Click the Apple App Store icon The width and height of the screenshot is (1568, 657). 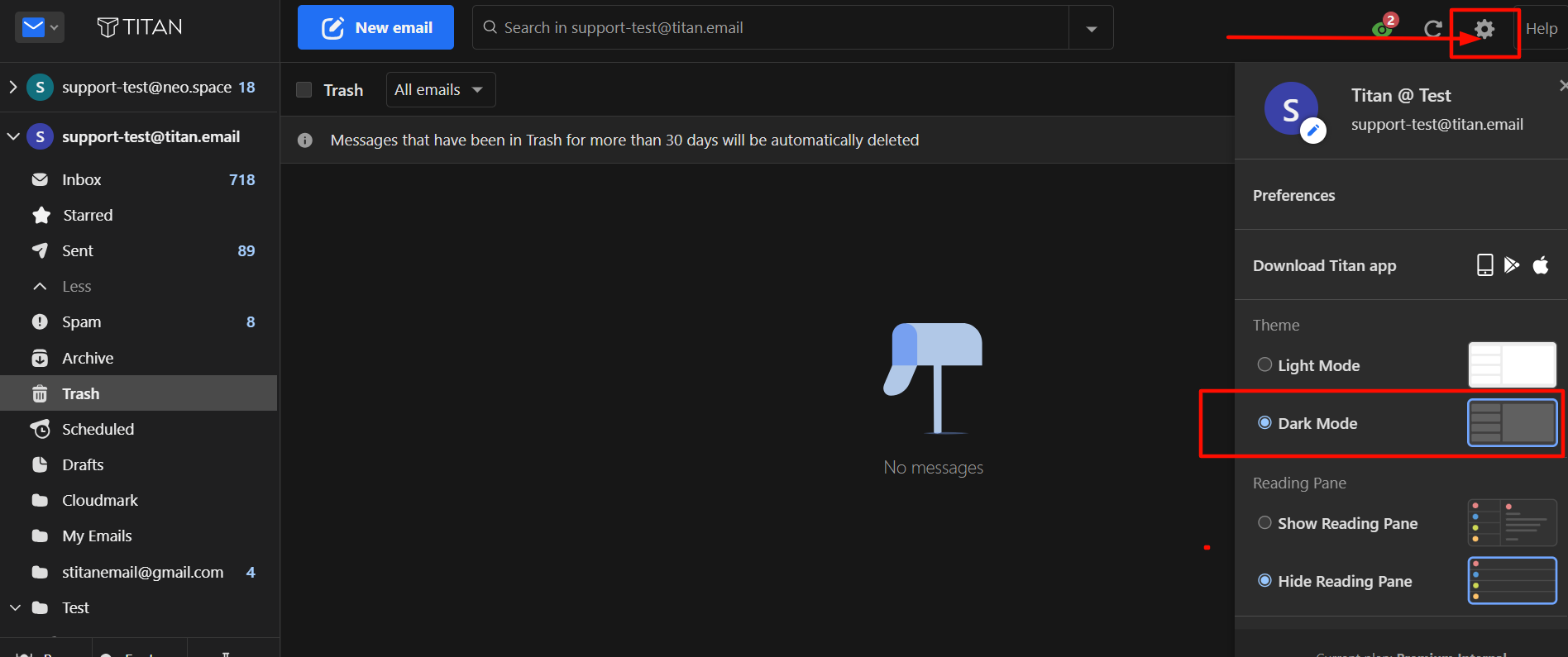pos(1541,265)
